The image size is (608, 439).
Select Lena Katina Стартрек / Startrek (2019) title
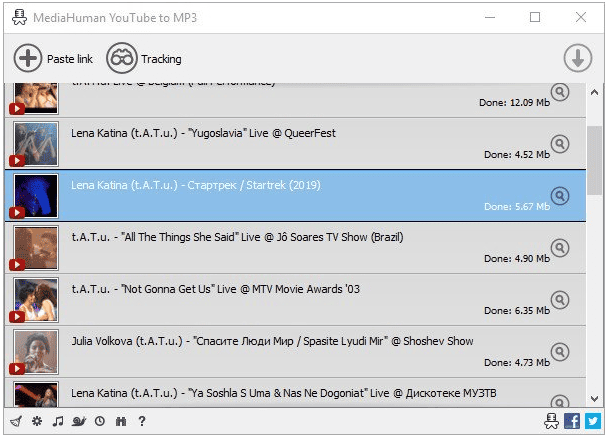[196, 185]
